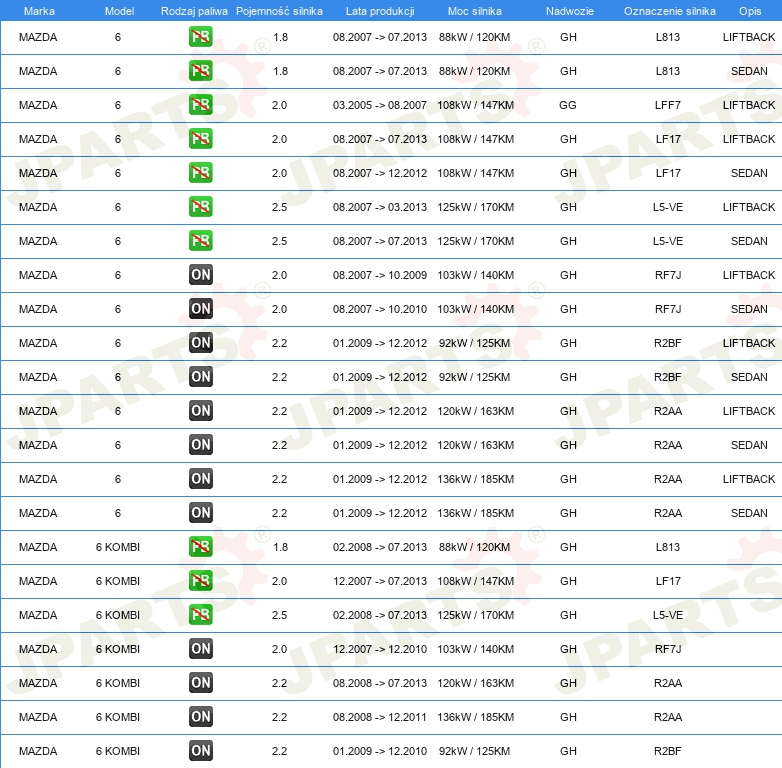Select the GG body code cell
The image size is (782, 768).
[568, 105]
